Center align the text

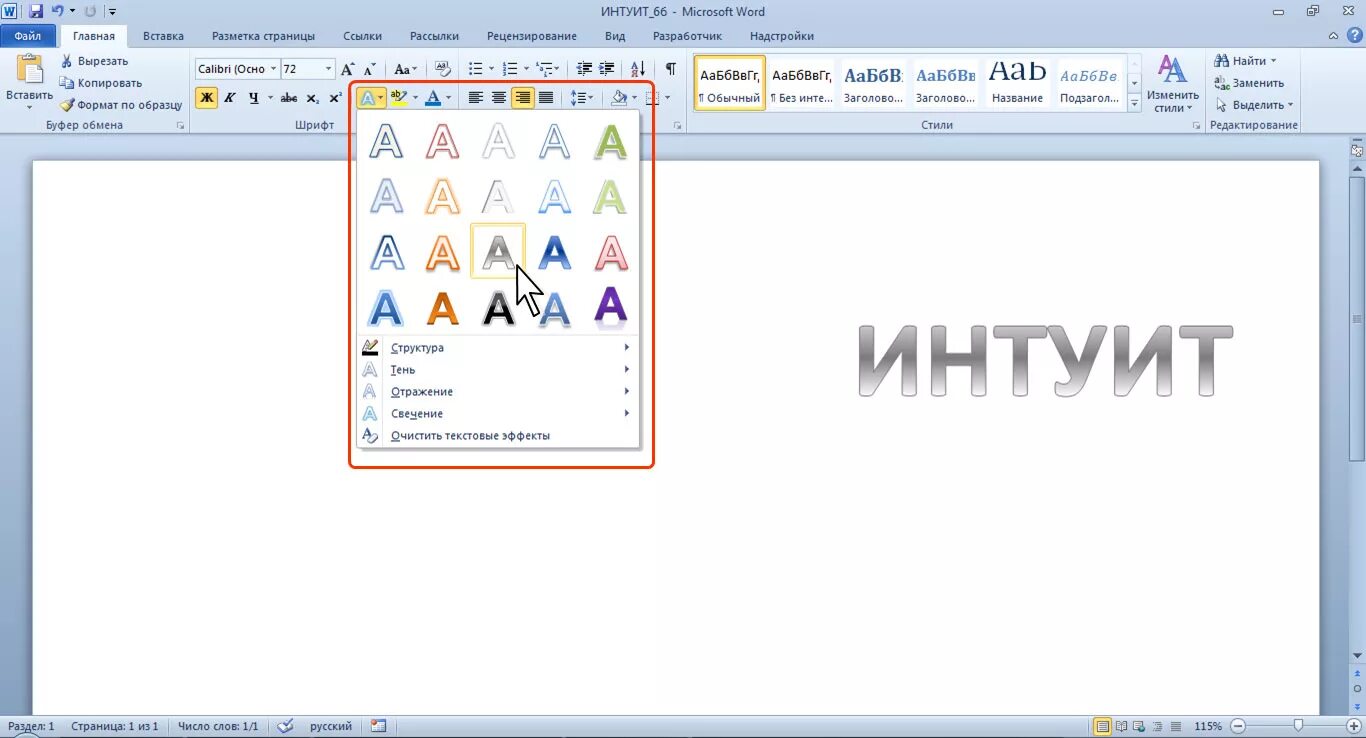pos(499,98)
